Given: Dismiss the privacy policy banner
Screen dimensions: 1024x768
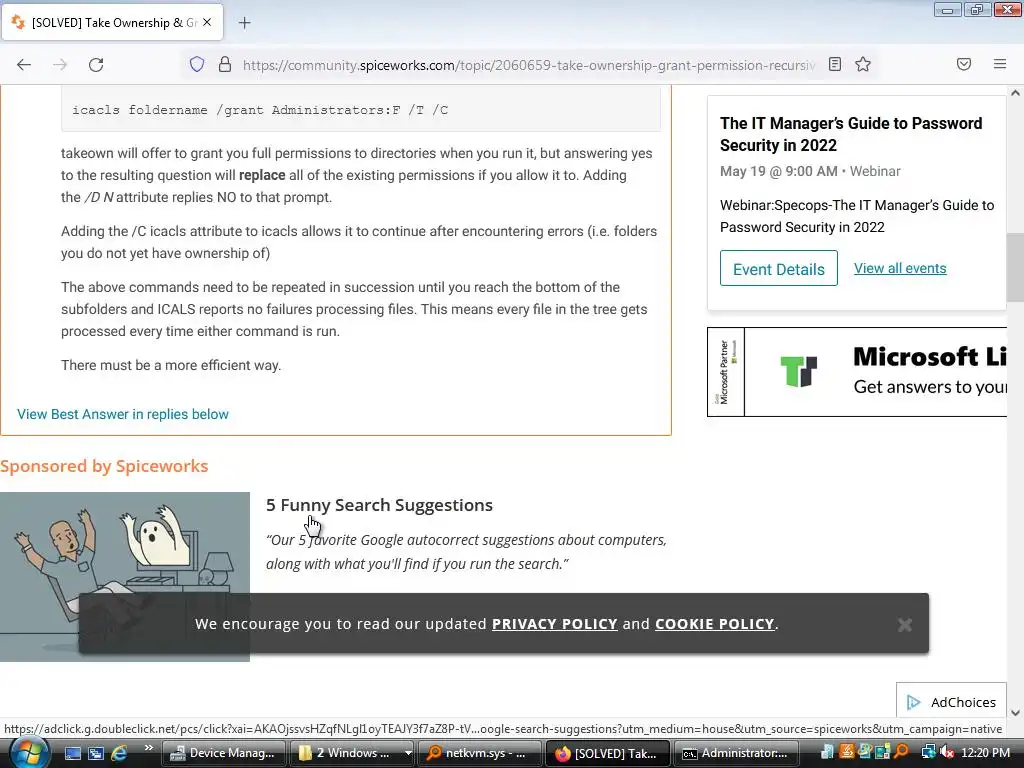Looking at the screenshot, I should 904,625.
